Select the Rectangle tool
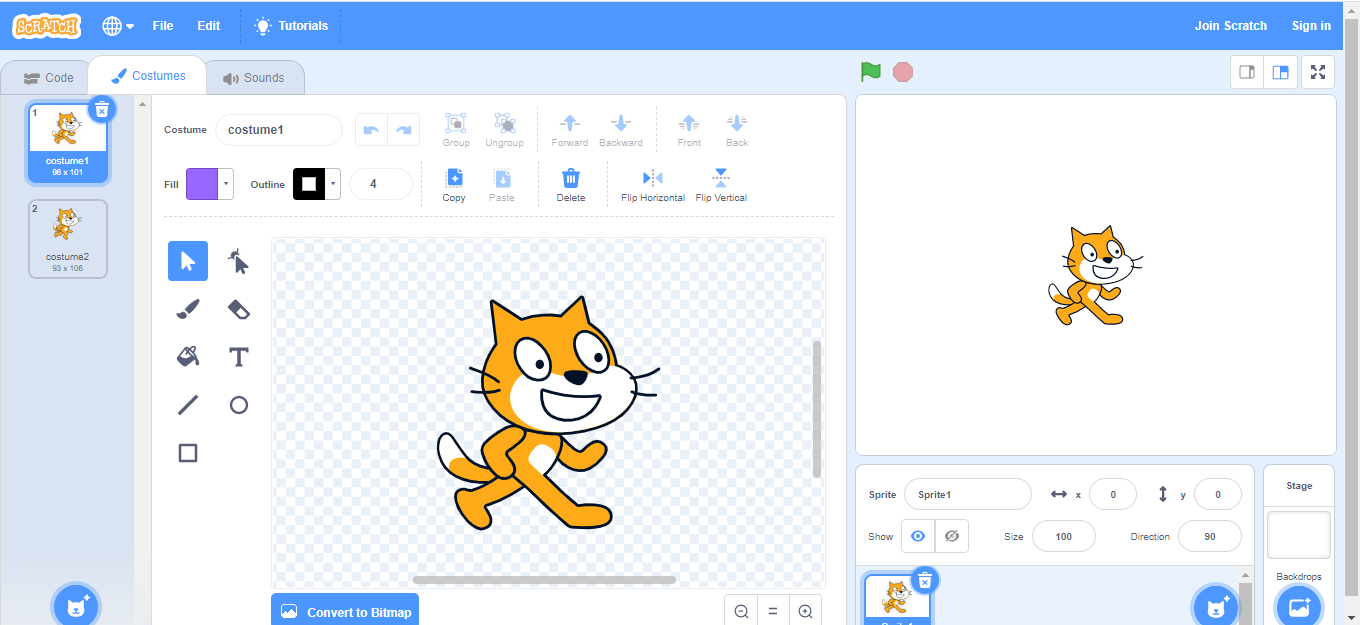The width and height of the screenshot is (1360, 625). click(187, 453)
